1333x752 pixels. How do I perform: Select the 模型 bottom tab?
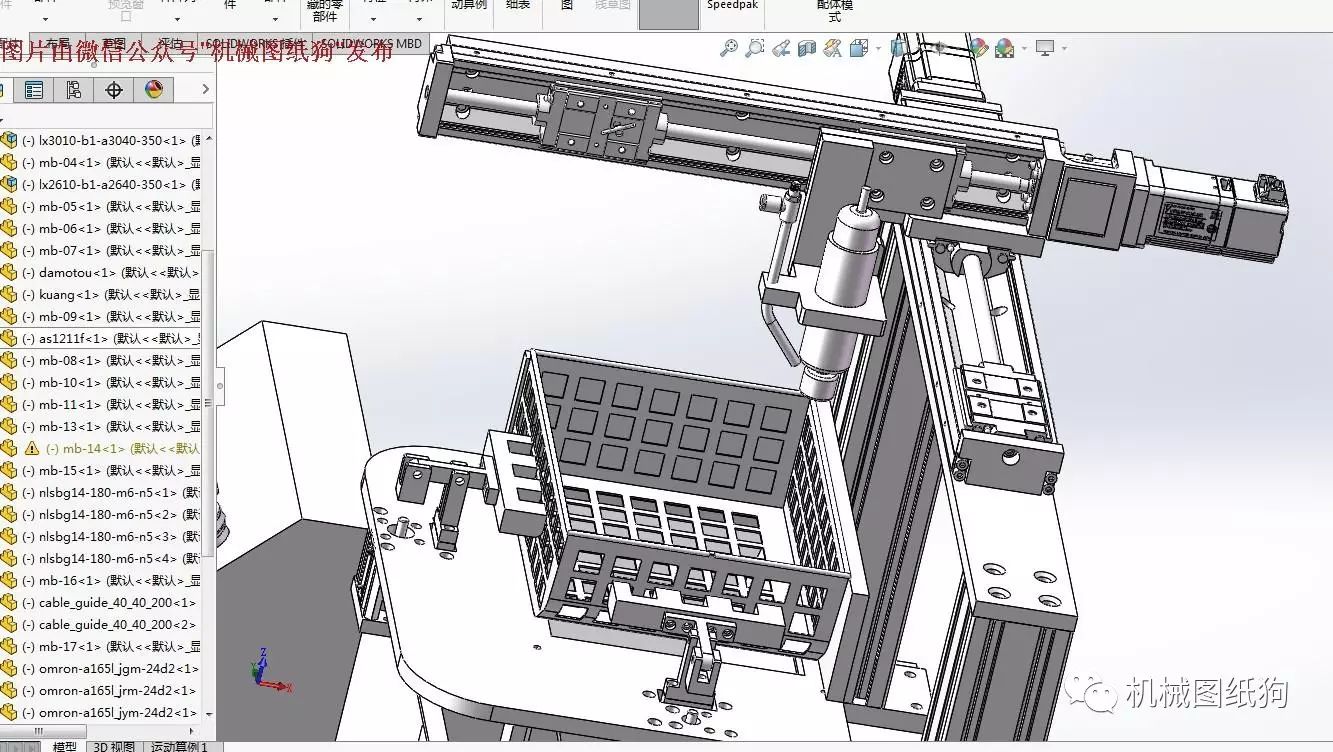tap(64, 746)
